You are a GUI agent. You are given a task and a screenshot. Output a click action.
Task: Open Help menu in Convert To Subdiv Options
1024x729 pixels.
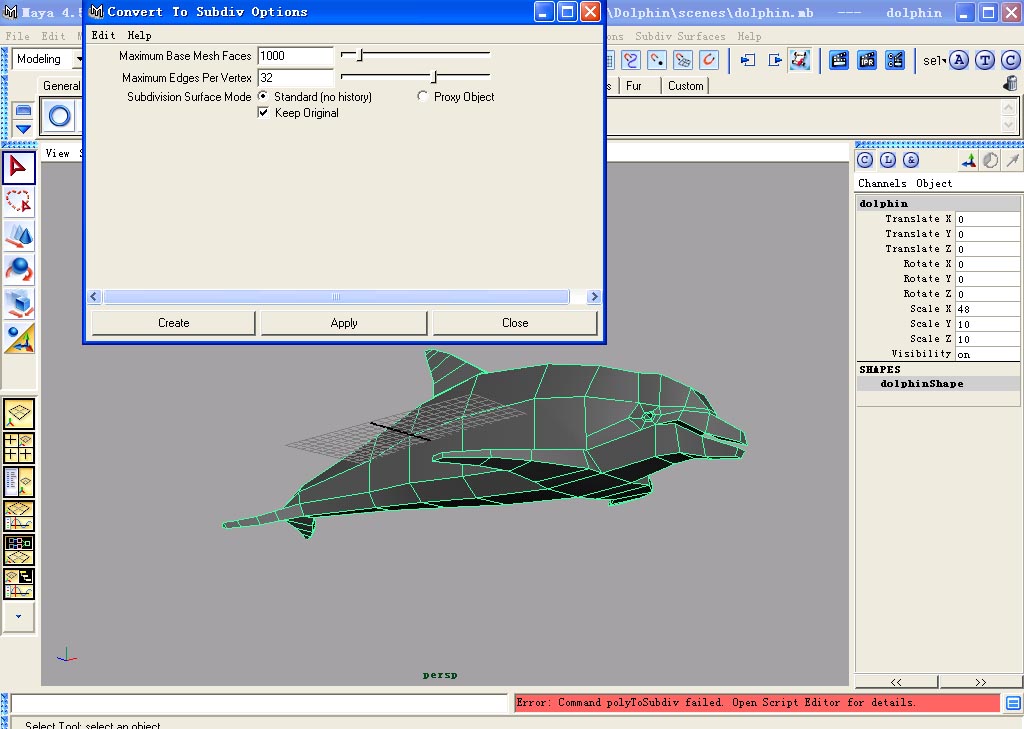click(x=139, y=35)
